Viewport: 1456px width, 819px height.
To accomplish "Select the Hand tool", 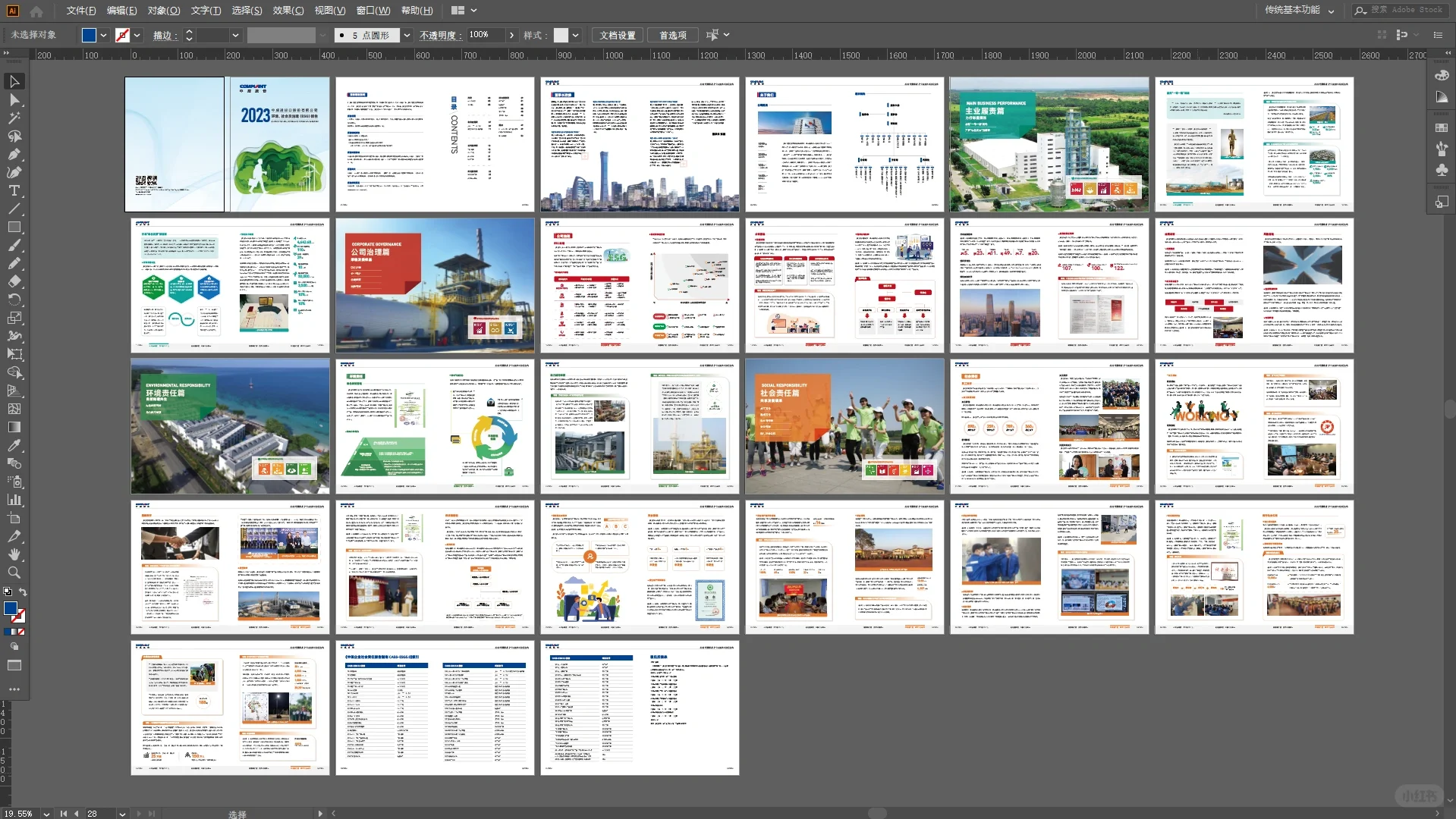I will coord(14,554).
